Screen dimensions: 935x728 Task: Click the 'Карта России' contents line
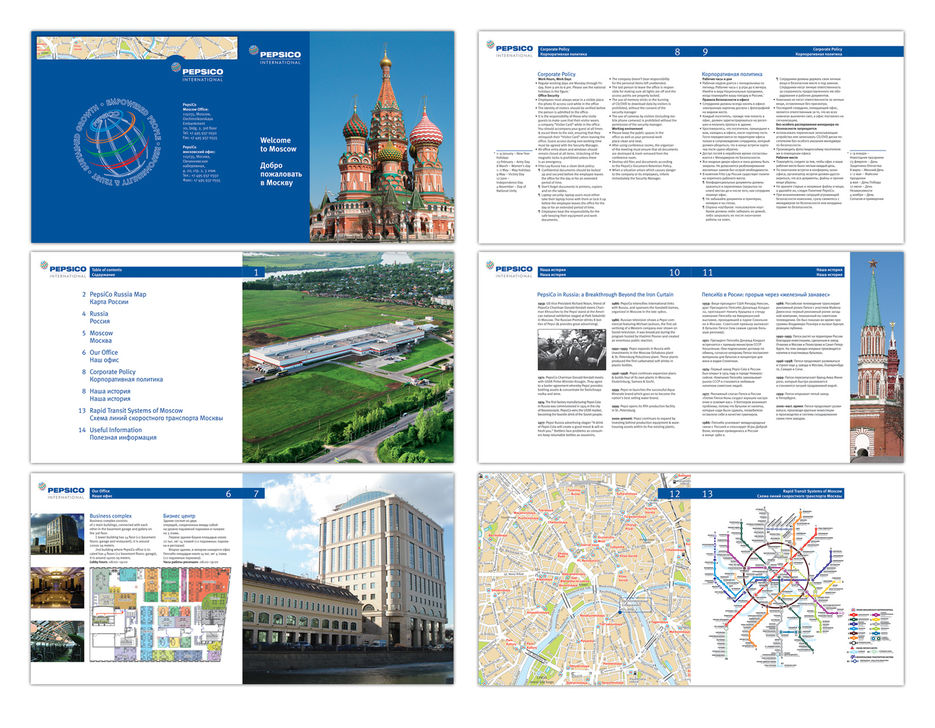109,302
